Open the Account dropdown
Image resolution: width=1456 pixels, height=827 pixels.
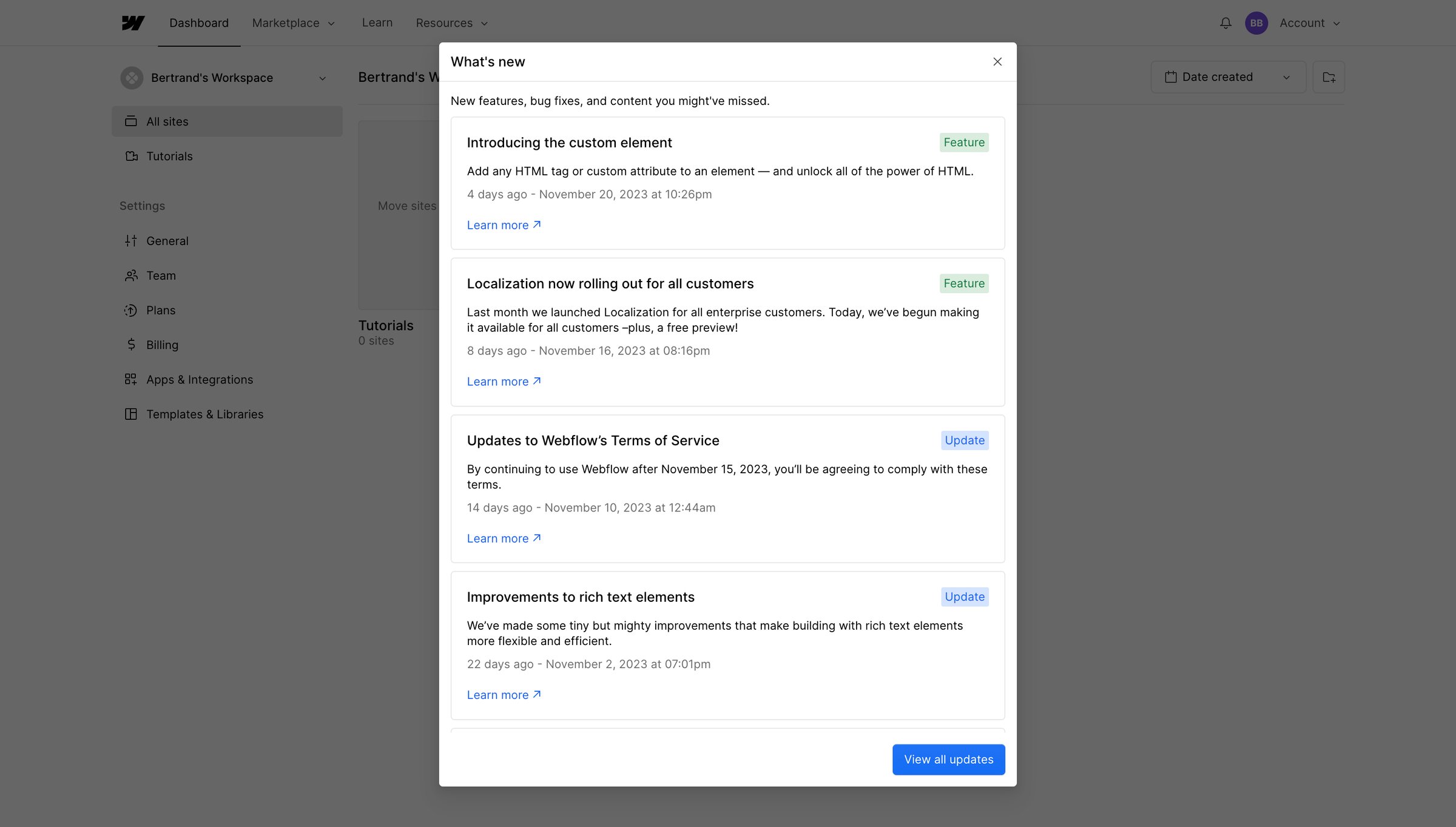click(x=1310, y=23)
